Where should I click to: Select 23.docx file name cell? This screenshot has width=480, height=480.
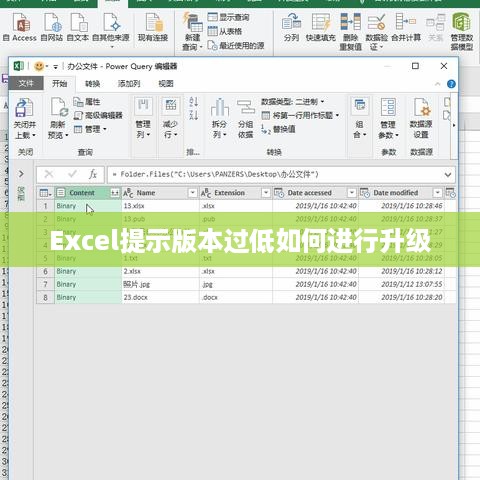(160, 297)
